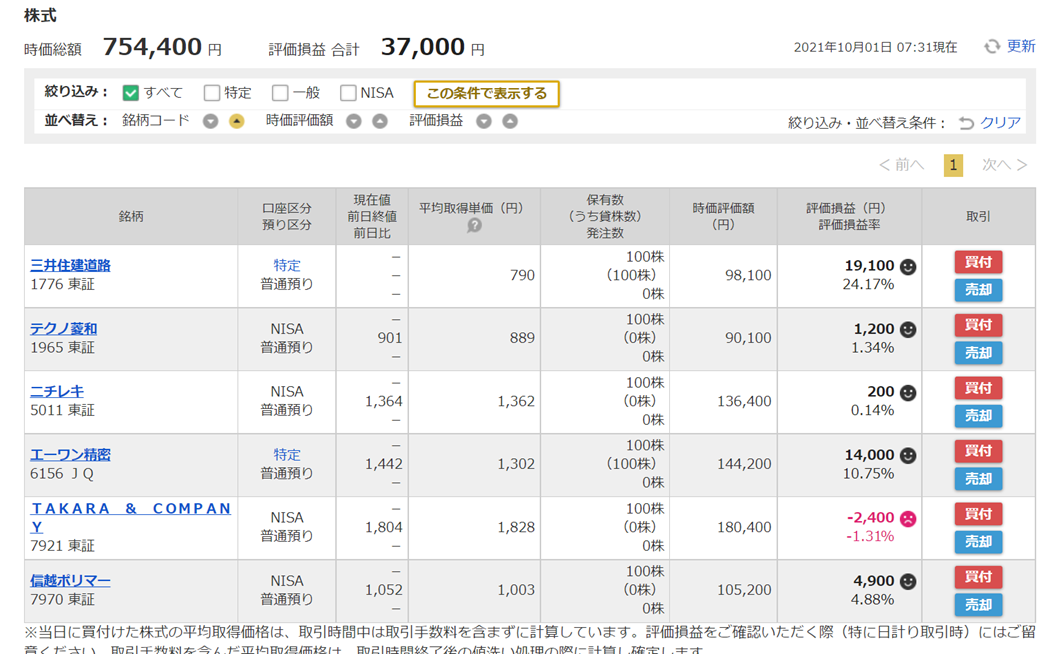Click smiley face icon in エーワン精密 row

tap(908, 455)
